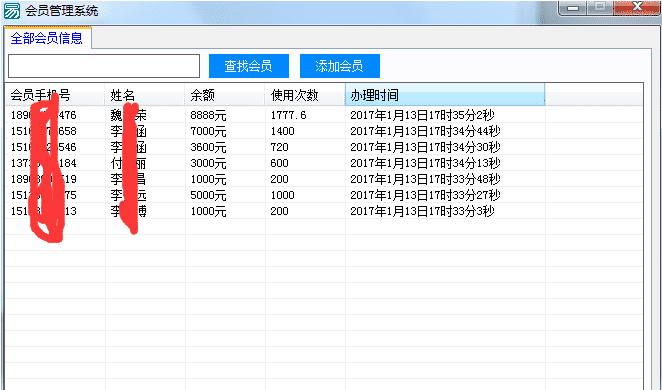The width and height of the screenshot is (662, 390).
Task: Select the balance cell 3000元
Action: 208,163
